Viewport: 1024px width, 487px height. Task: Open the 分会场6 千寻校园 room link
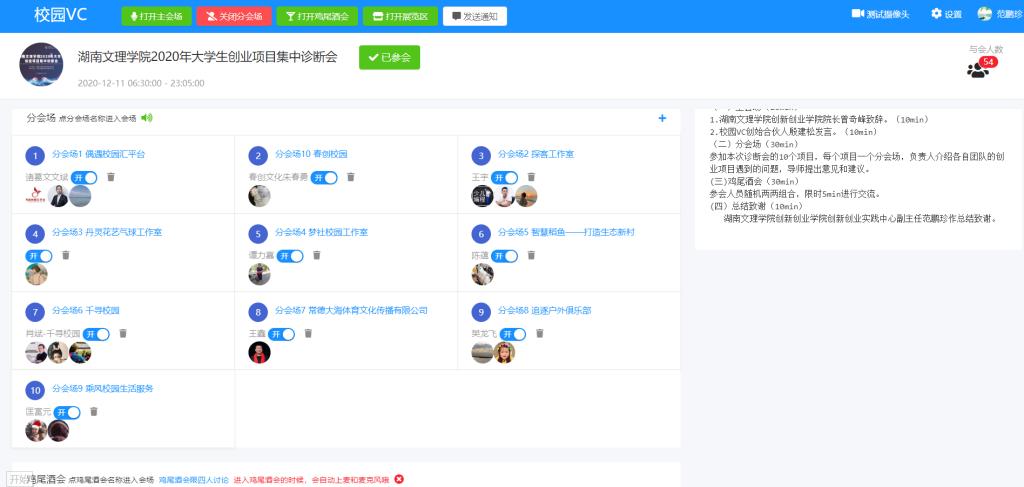(x=85, y=310)
